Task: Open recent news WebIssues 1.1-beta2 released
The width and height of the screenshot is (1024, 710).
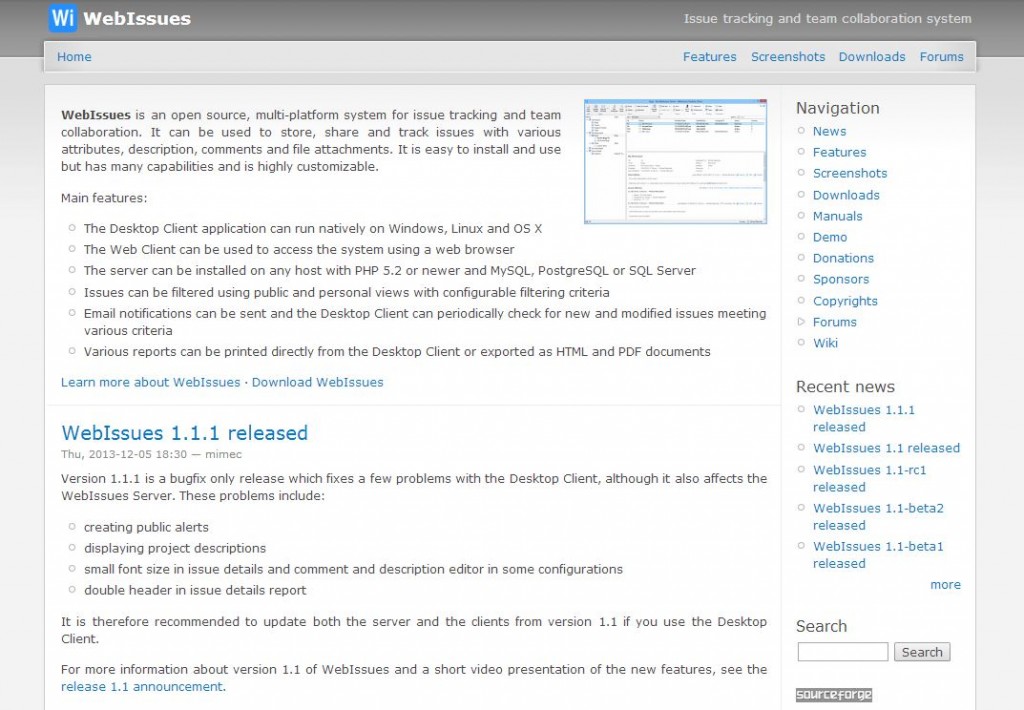Action: (x=878, y=517)
